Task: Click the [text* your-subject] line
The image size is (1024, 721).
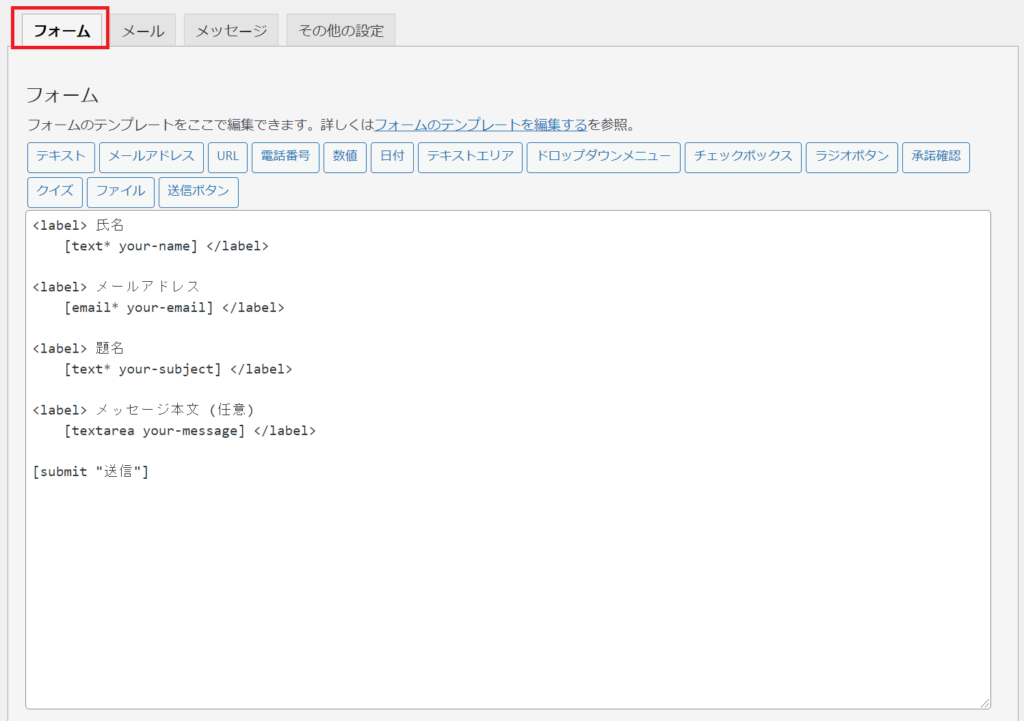Action: 178,369
